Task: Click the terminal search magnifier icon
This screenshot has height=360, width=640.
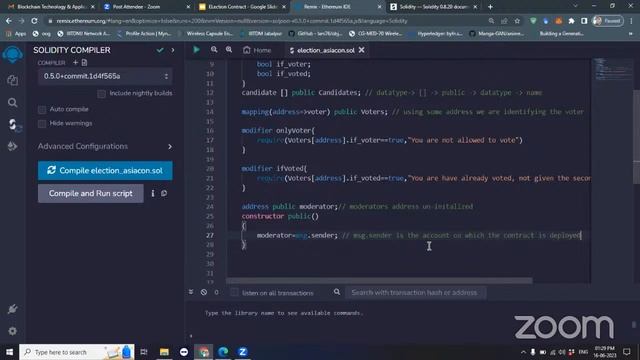Action: point(337,292)
